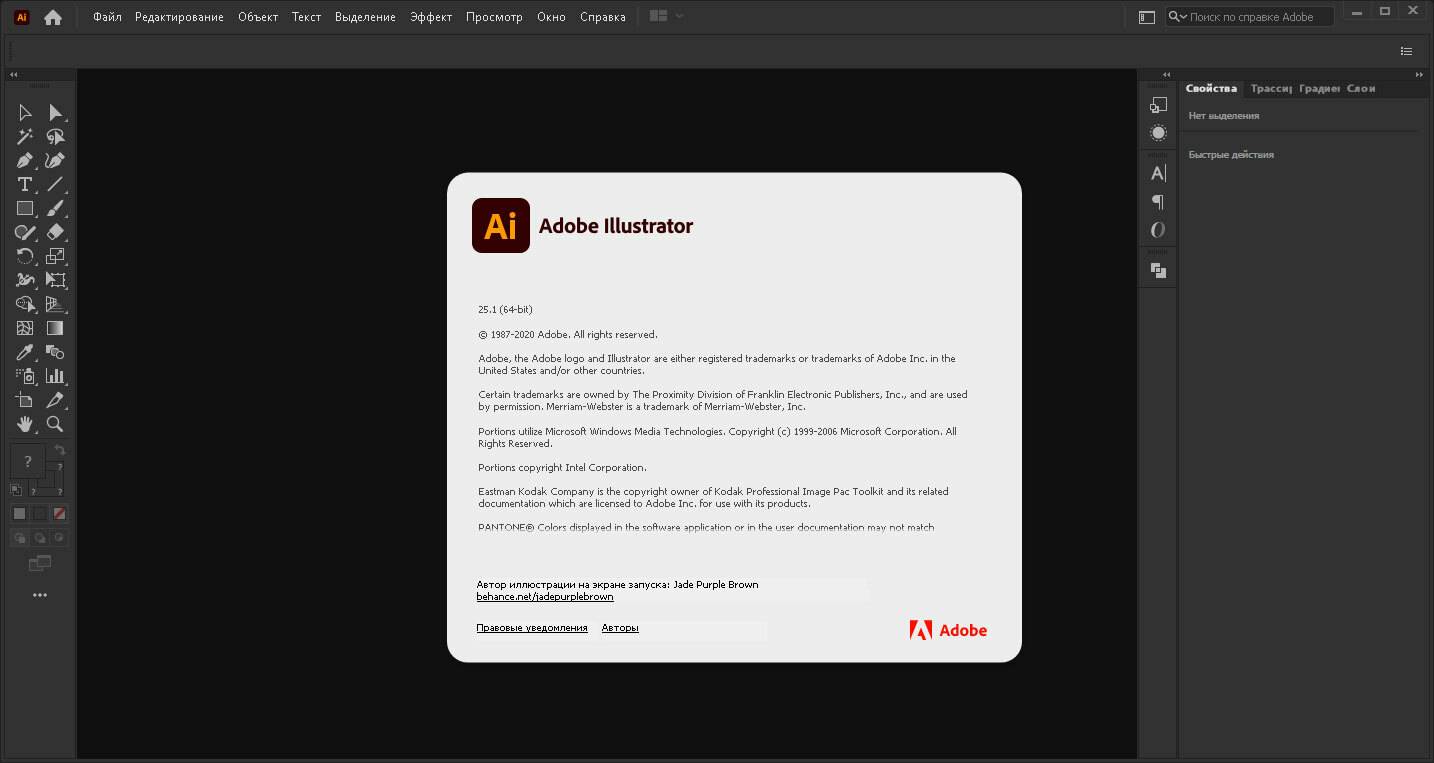The height and width of the screenshot is (763, 1434).
Task: Choose the Eraser tool
Action: 56,232
